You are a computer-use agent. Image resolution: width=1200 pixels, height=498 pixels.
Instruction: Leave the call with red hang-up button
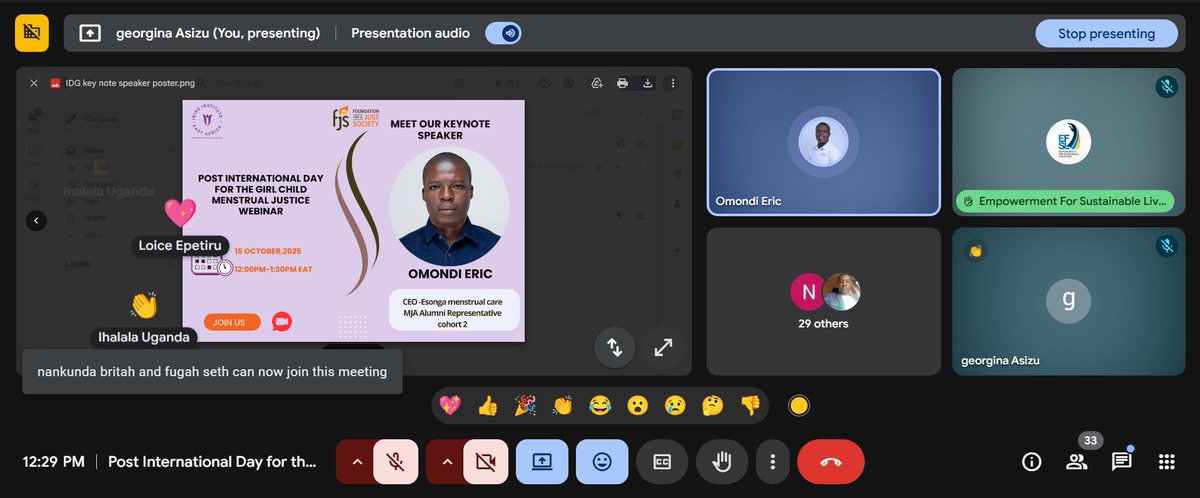tap(831, 462)
